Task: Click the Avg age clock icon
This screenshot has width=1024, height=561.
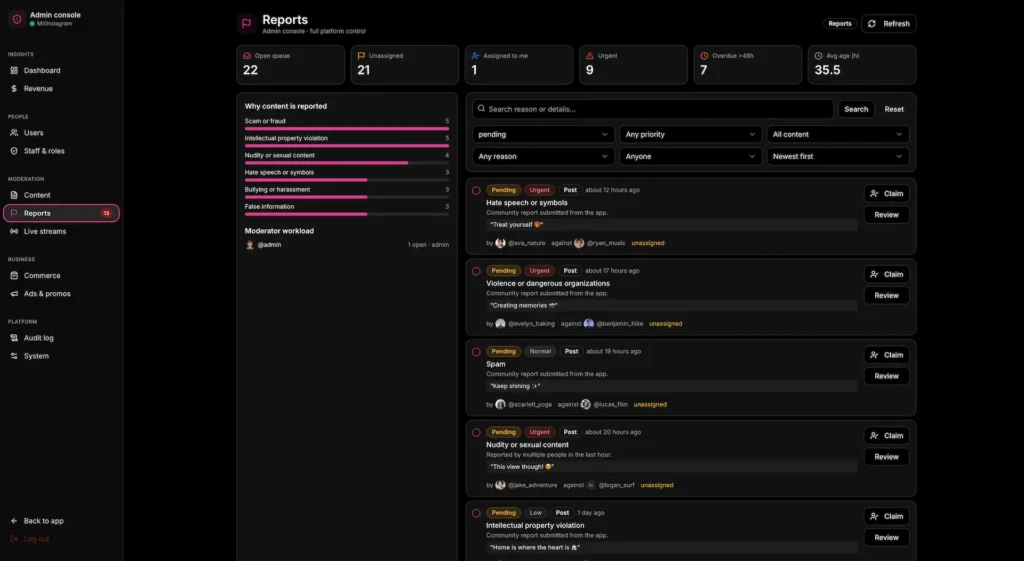Action: [818, 56]
